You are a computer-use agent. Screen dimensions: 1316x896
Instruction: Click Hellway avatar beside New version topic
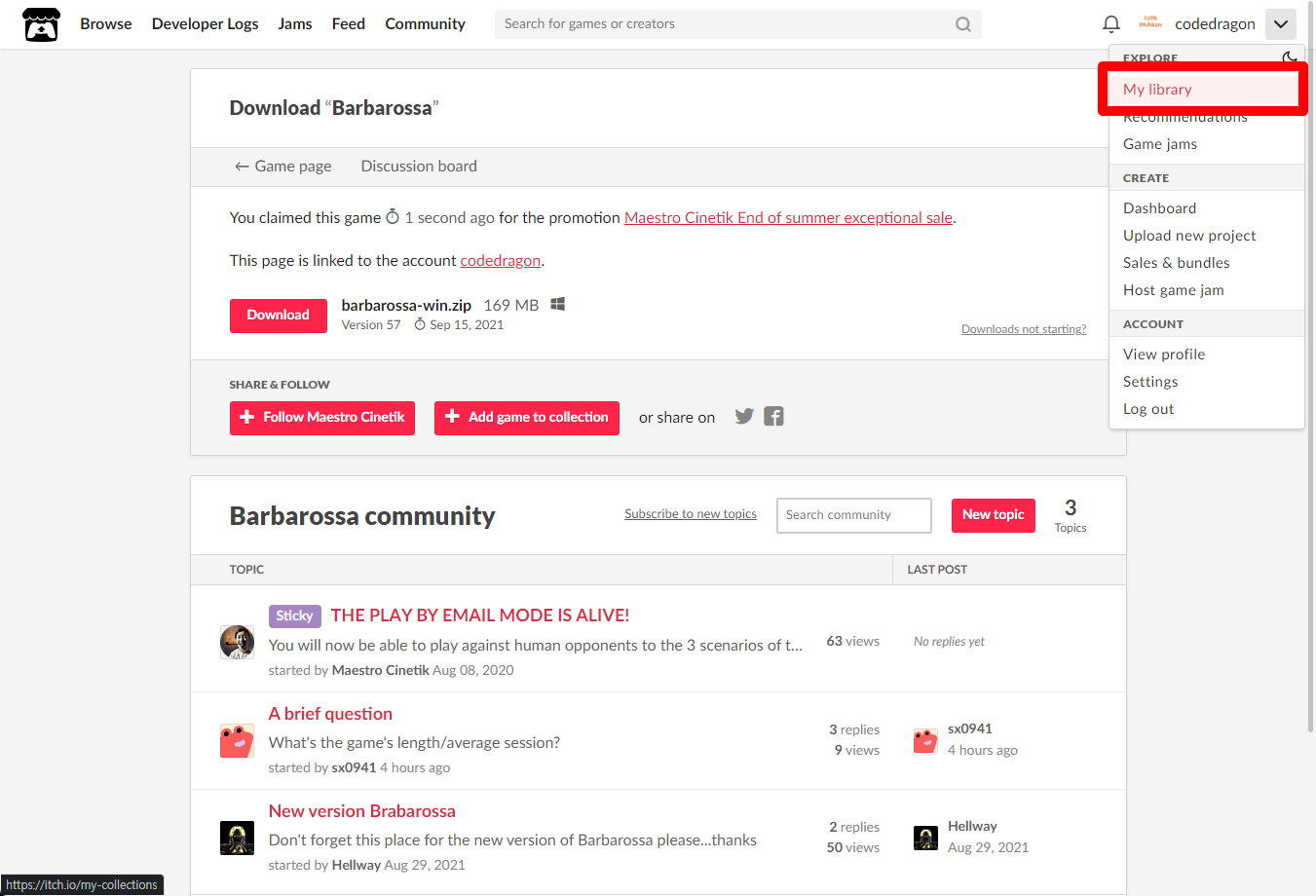pos(237,838)
